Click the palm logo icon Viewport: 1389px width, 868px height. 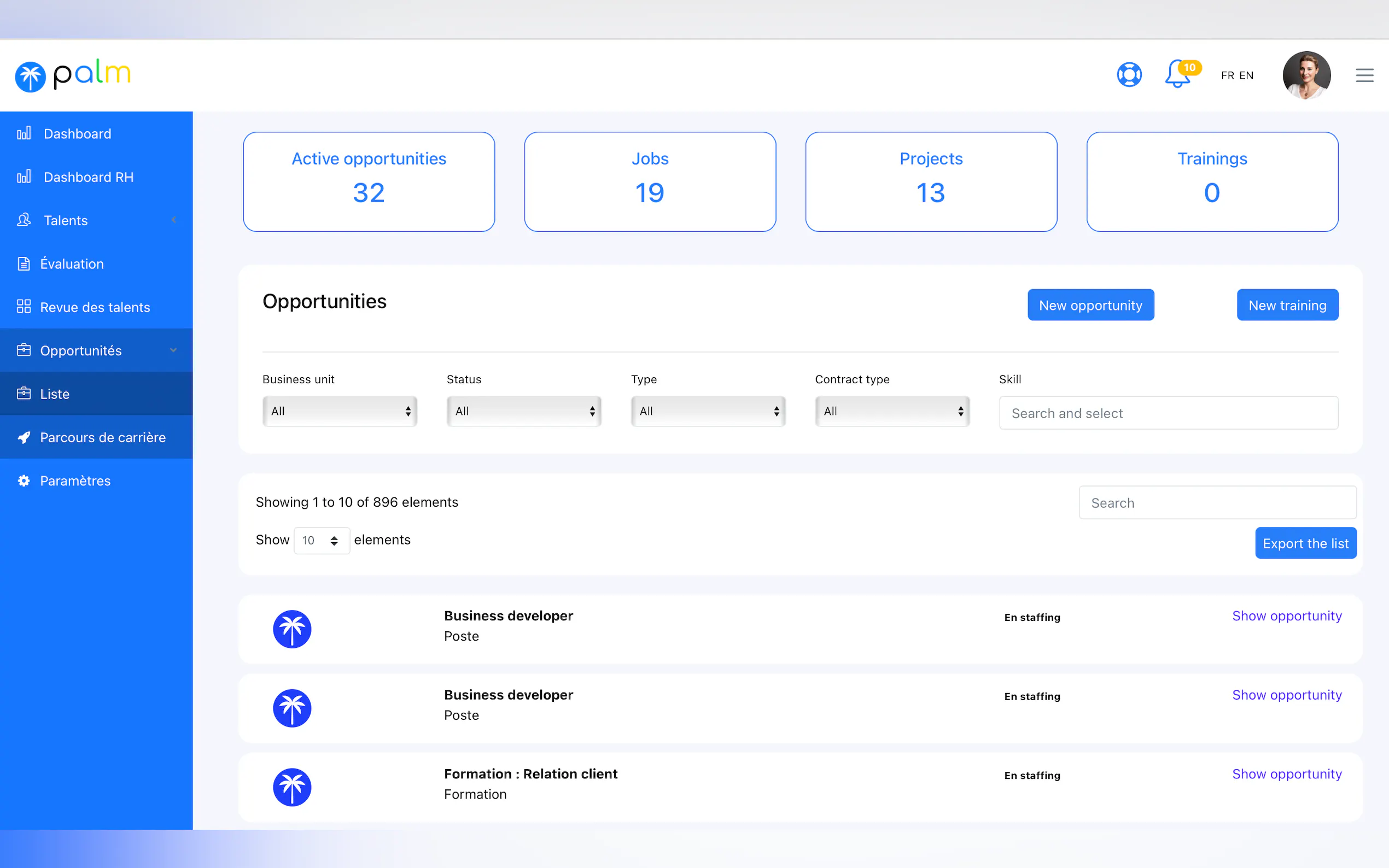pos(31,77)
